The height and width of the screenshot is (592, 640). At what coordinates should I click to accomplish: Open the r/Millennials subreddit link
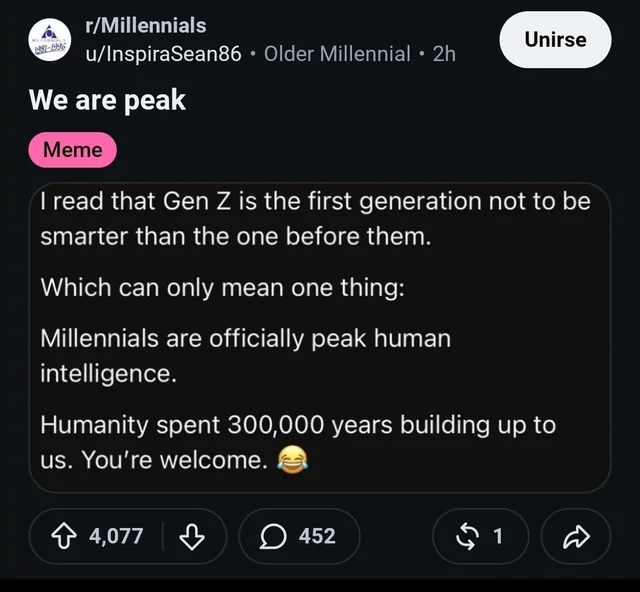click(146, 25)
